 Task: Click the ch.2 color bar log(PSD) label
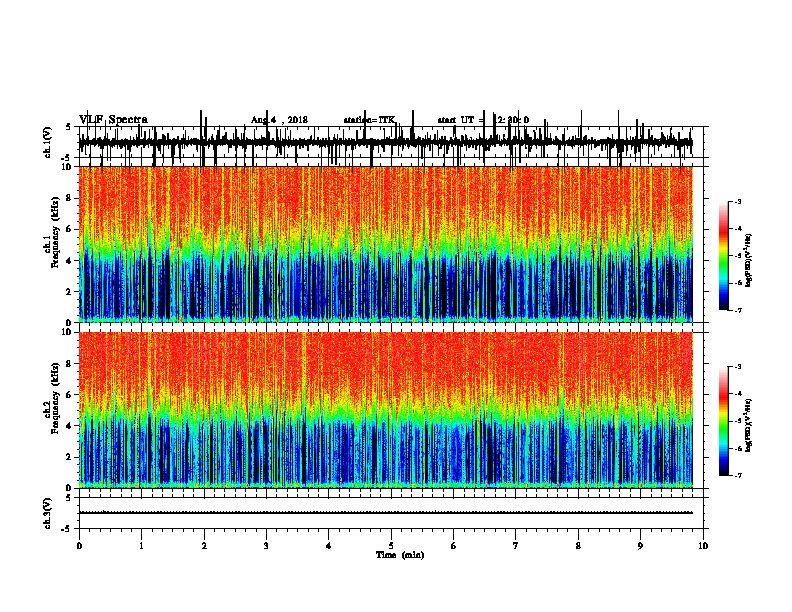[748, 426]
